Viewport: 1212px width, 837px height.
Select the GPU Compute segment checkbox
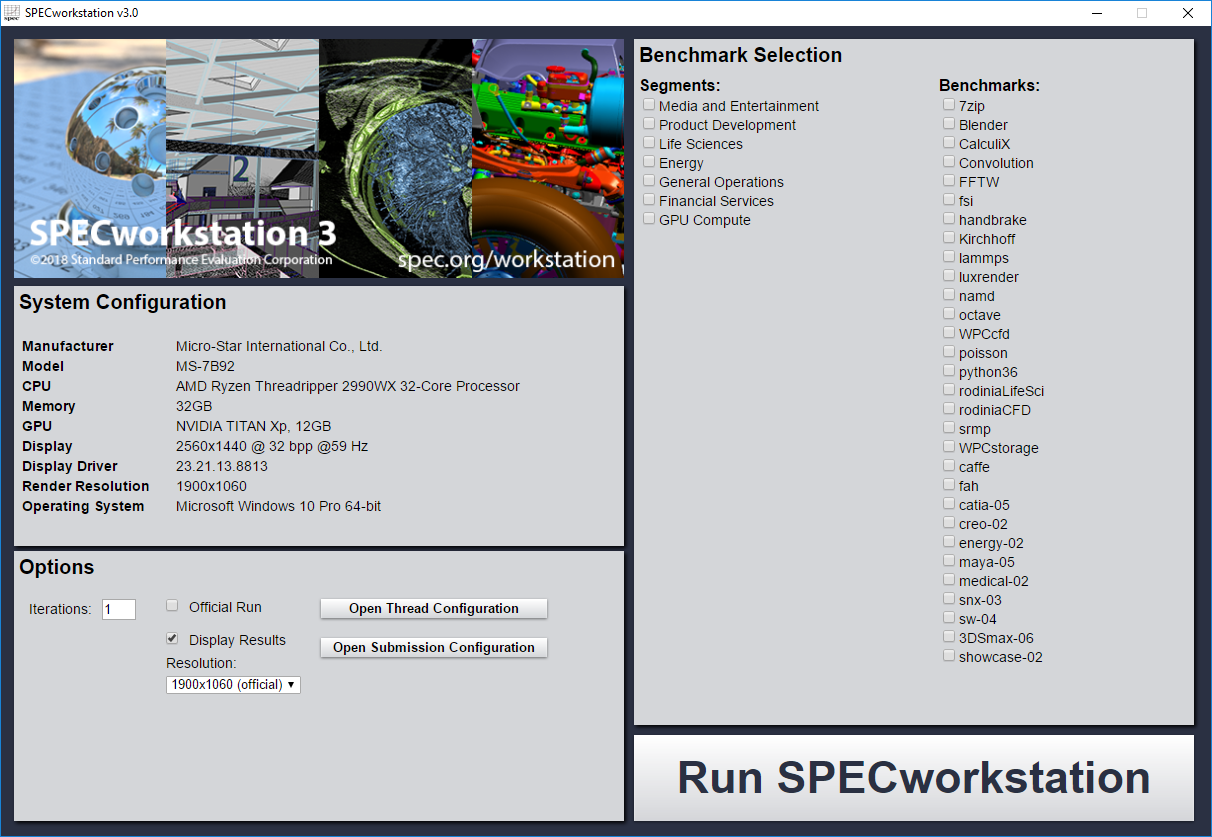(649, 218)
